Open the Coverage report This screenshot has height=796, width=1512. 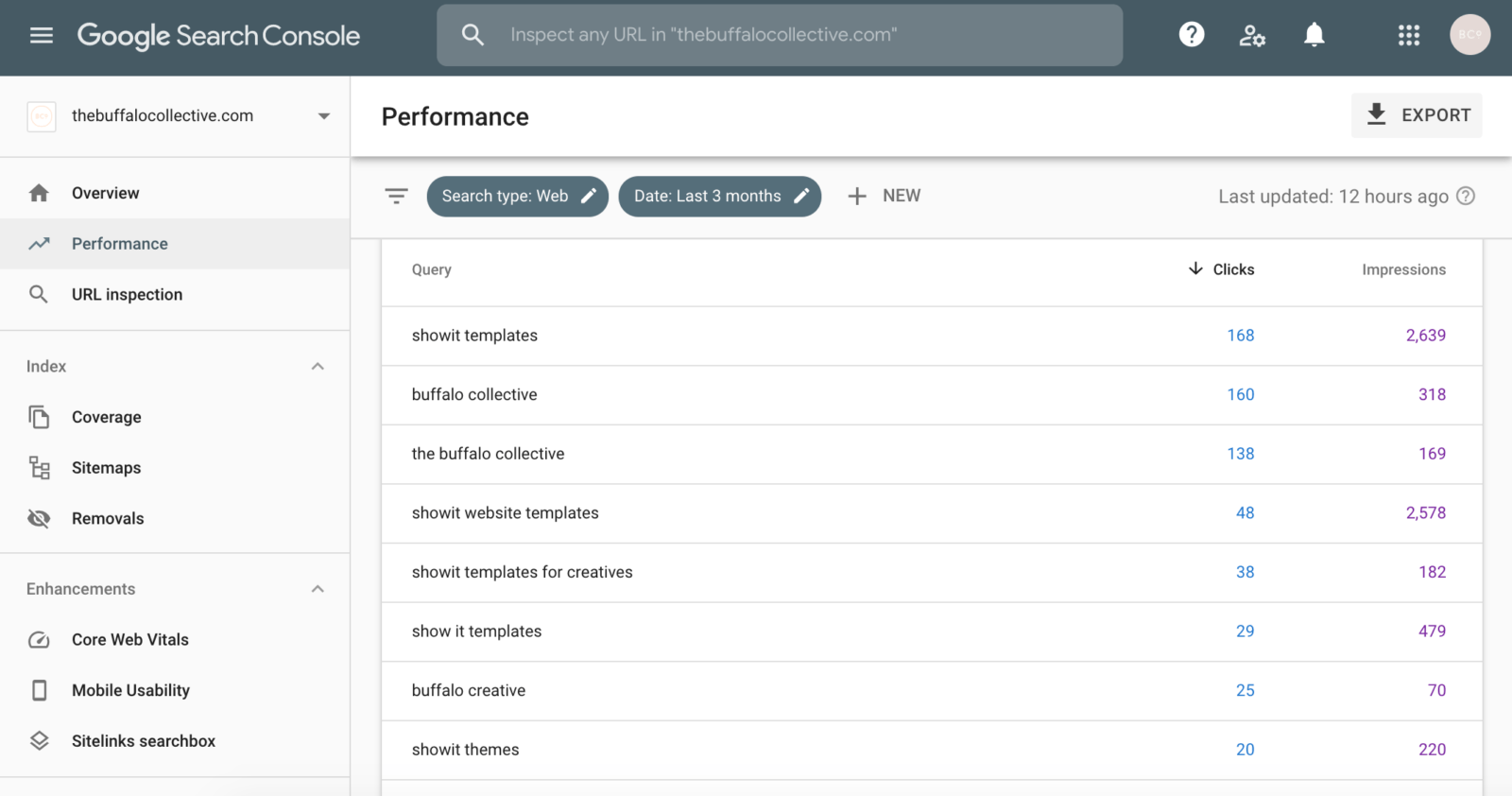106,417
